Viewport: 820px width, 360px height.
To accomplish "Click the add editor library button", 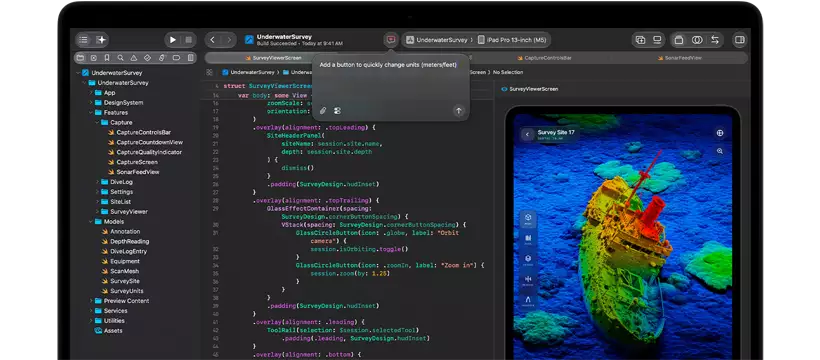I will 640,40.
